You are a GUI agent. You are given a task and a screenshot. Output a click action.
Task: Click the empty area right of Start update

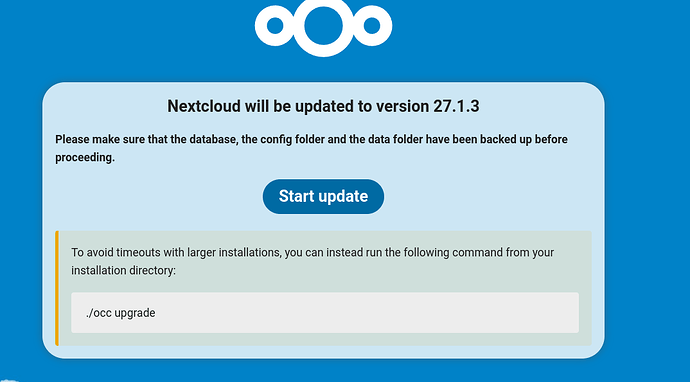(484, 196)
